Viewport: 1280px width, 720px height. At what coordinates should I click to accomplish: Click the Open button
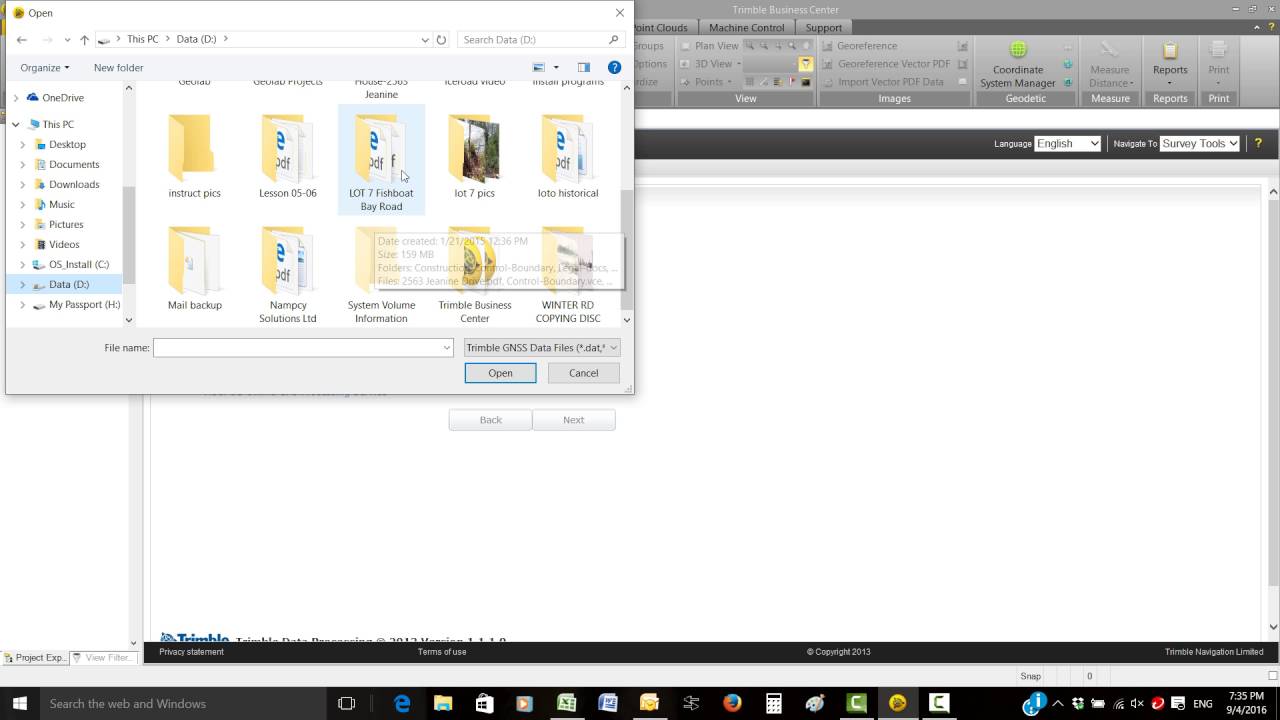(500, 373)
